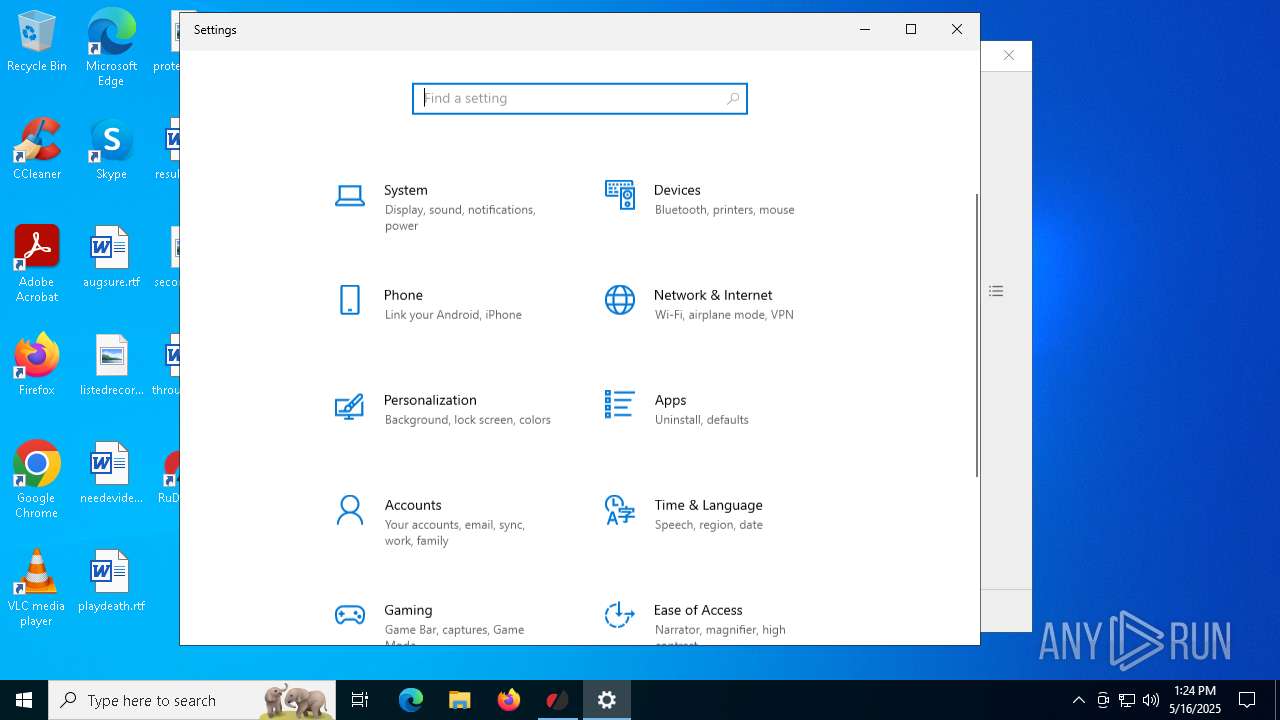Select the playdeath.rtf document
Viewport: 1280px width, 720px height.
111,581
